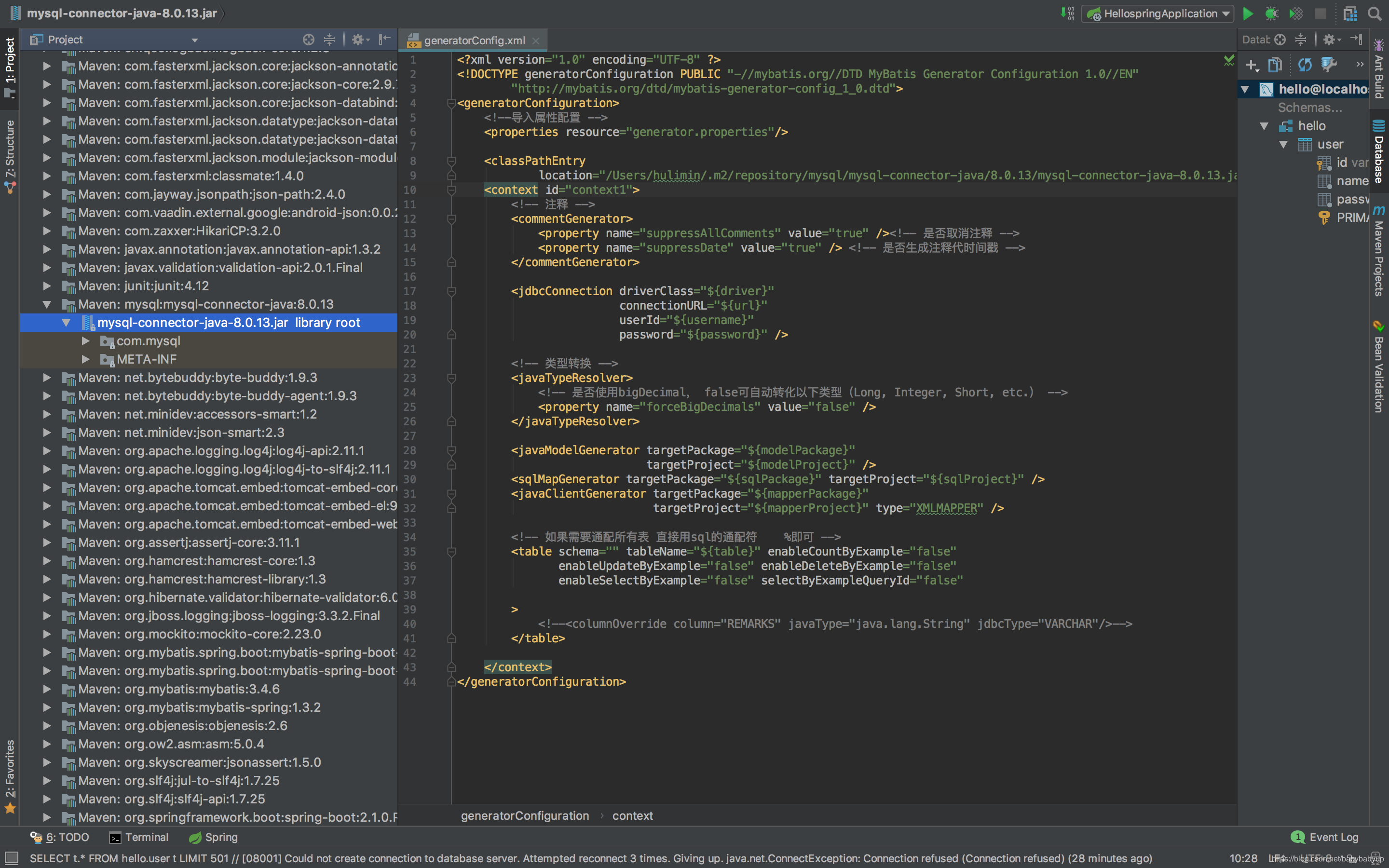Fold the generatorConfiguration root at line 4

click(x=452, y=103)
